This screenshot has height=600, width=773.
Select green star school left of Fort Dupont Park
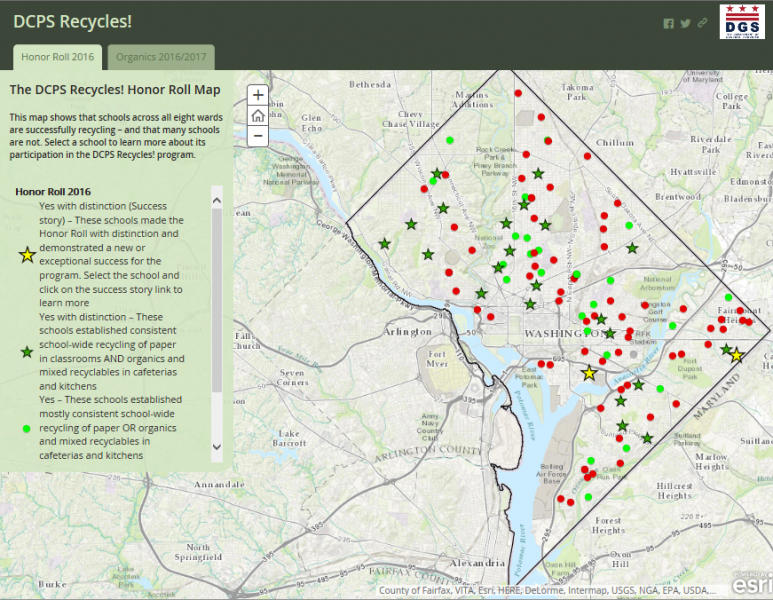coord(638,385)
